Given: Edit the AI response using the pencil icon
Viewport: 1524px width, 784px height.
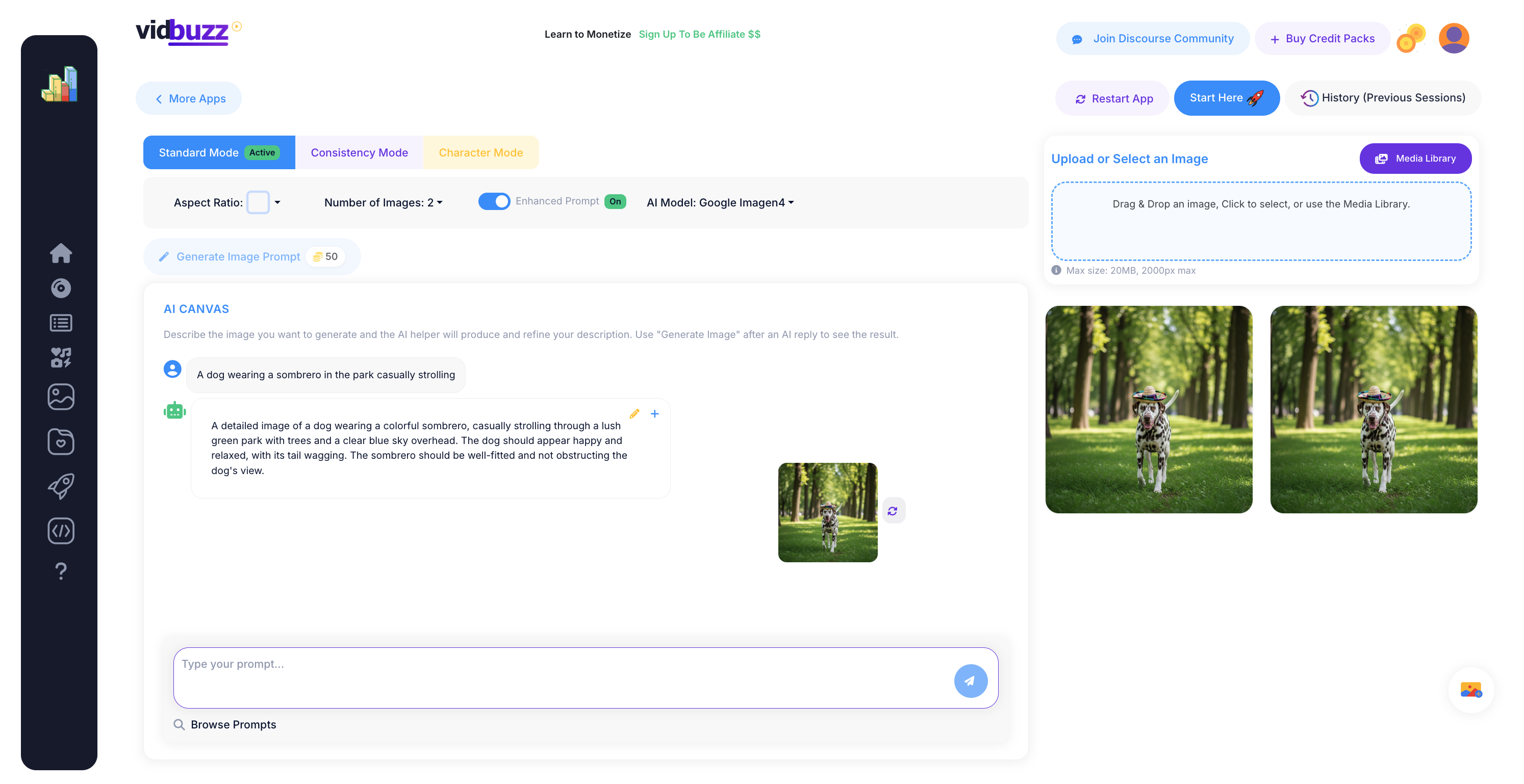Looking at the screenshot, I should point(633,413).
